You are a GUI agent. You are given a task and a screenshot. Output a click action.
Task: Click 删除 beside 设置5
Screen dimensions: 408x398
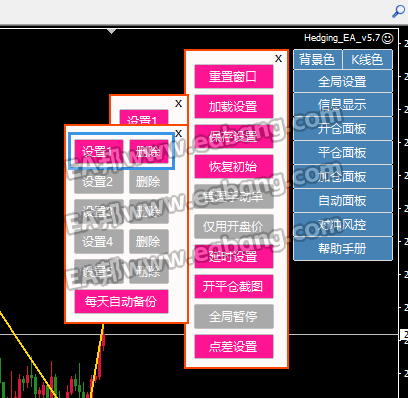pos(149,272)
